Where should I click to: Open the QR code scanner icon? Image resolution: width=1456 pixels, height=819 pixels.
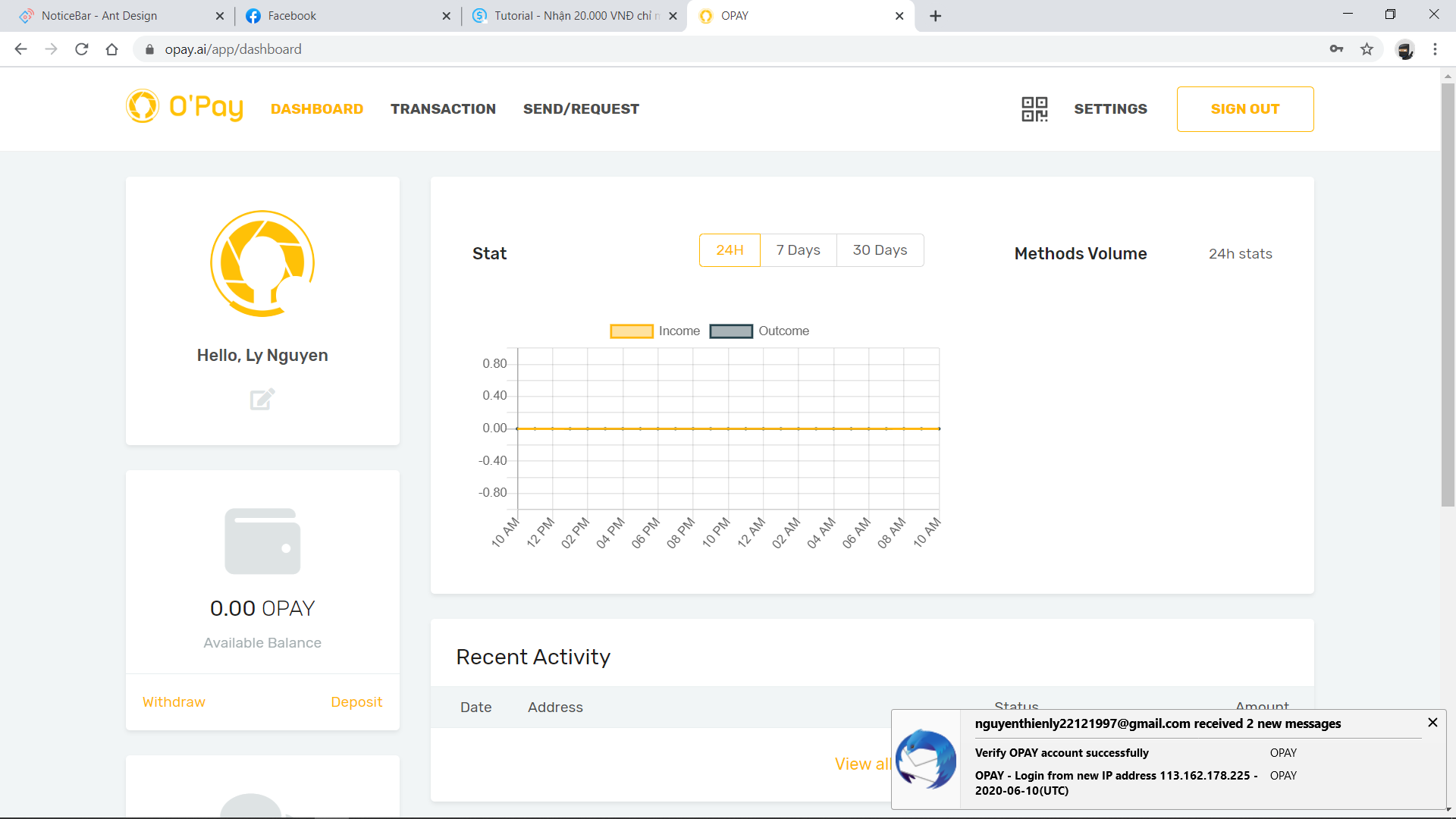pyautogui.click(x=1034, y=109)
